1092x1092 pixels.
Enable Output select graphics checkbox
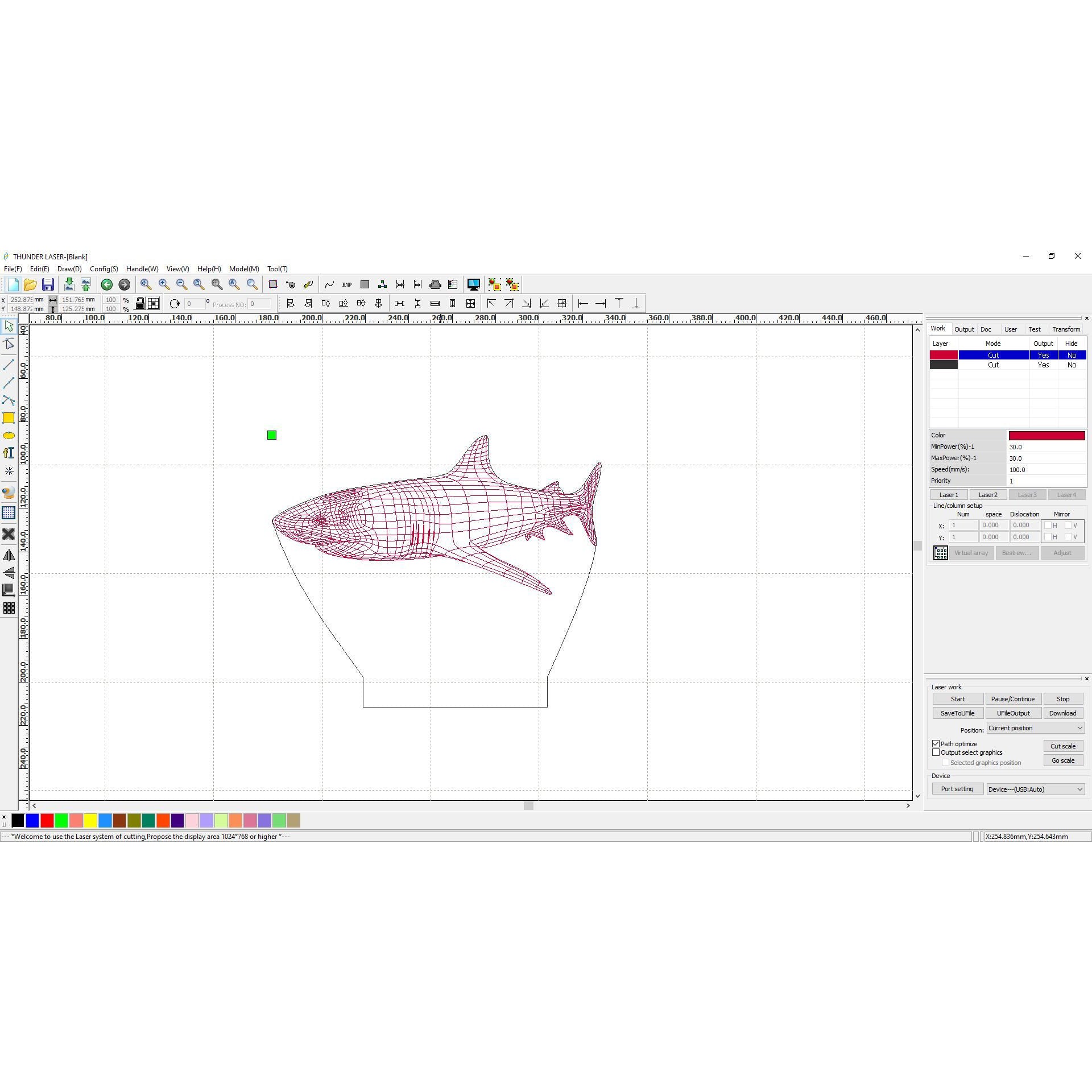coord(936,752)
